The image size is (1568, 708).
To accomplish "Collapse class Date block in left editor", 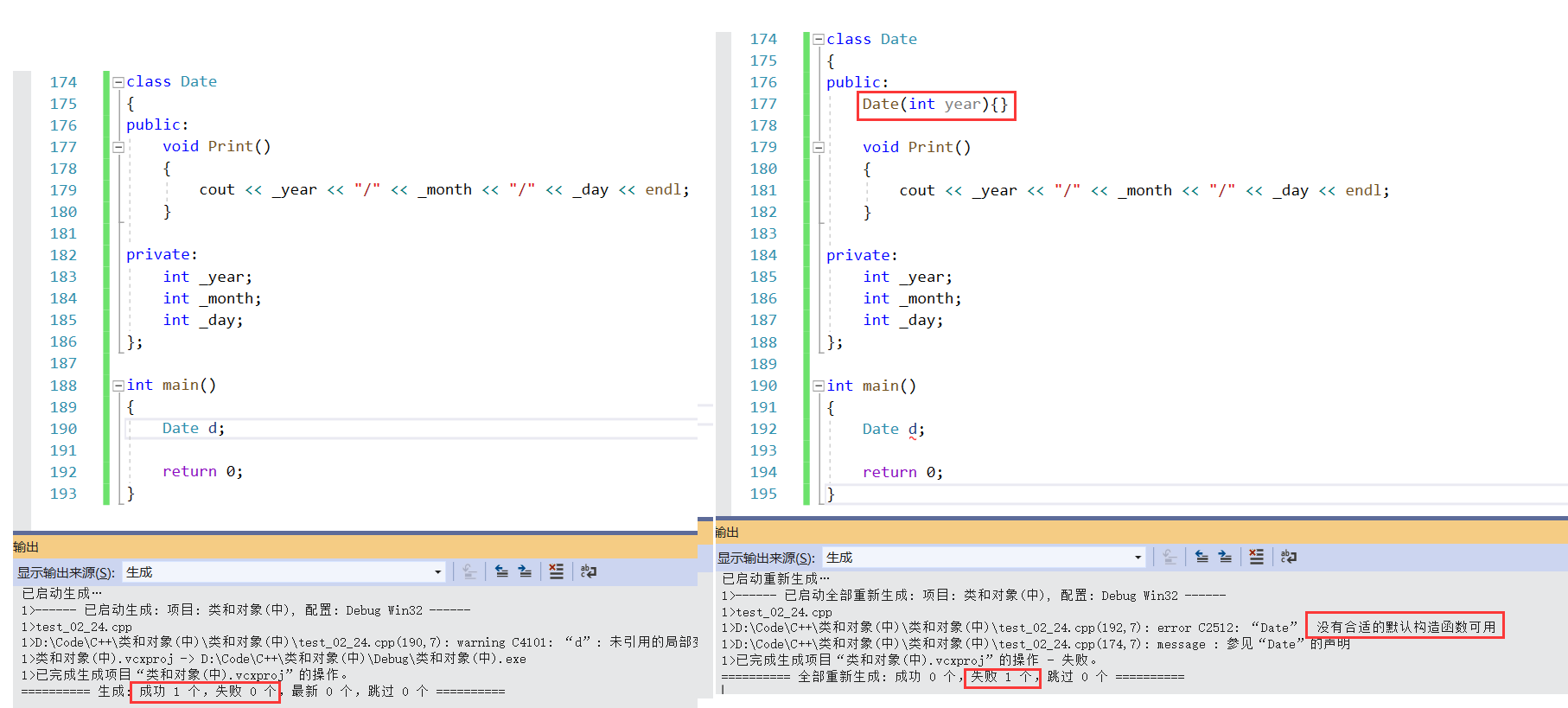I will [118, 82].
